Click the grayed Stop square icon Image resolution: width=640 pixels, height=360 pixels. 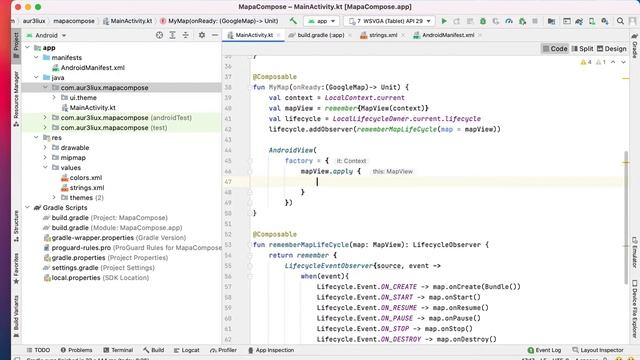tap(535, 21)
